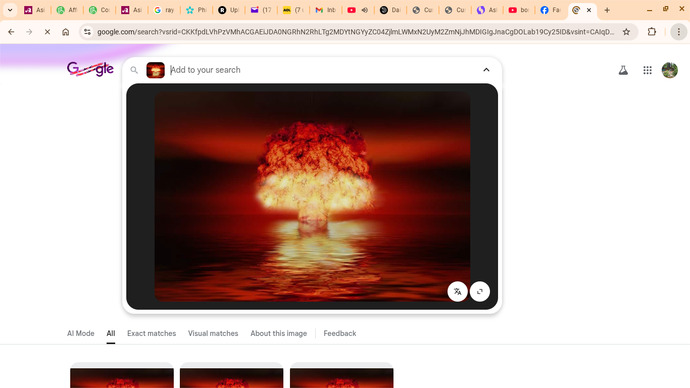Select the 'All' results tab

pos(110,333)
